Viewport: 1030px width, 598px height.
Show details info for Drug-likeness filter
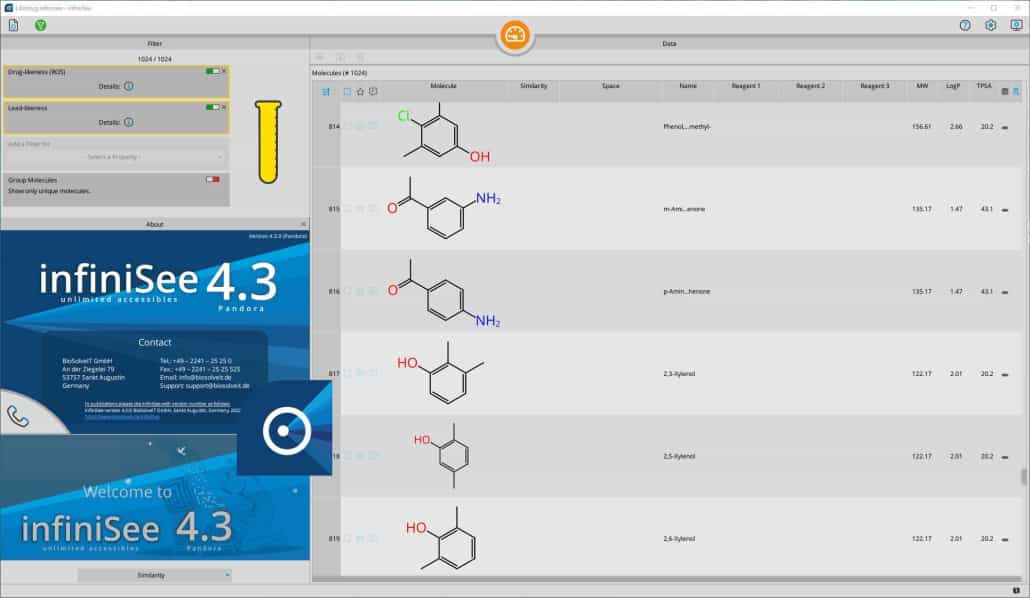coord(129,87)
